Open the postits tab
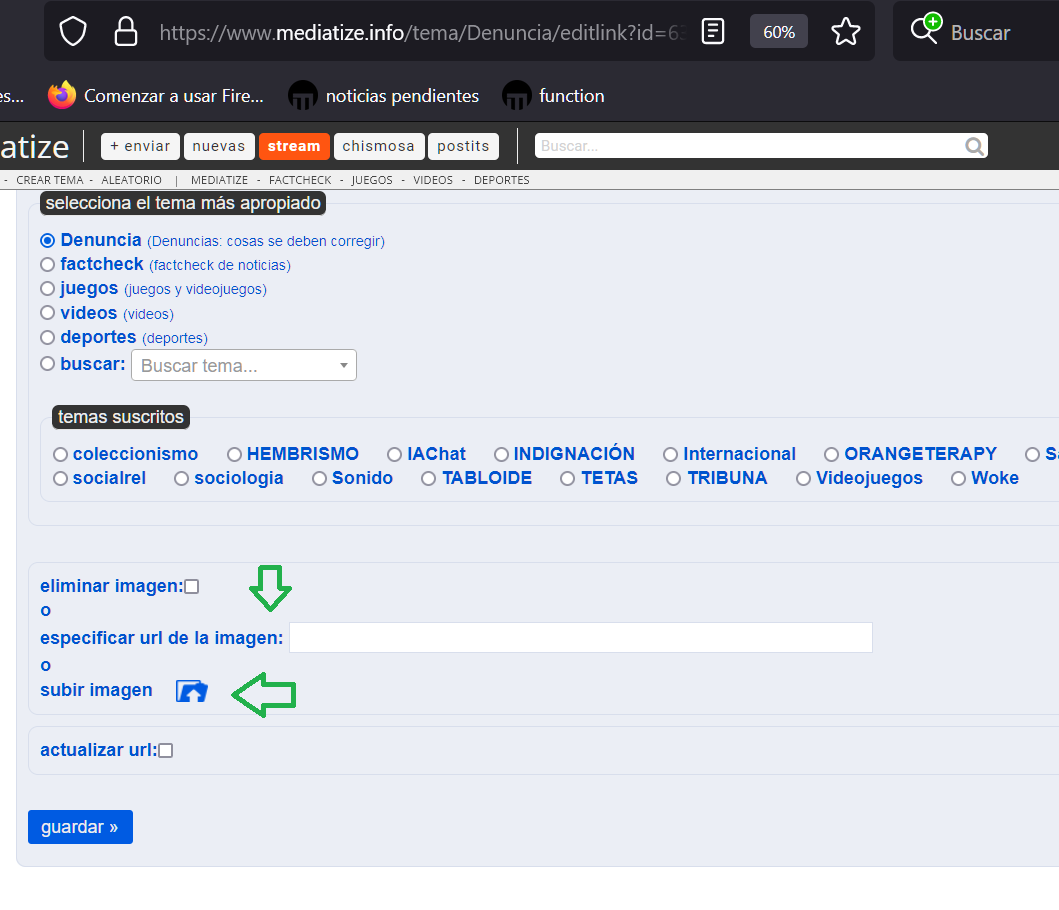 [x=463, y=146]
